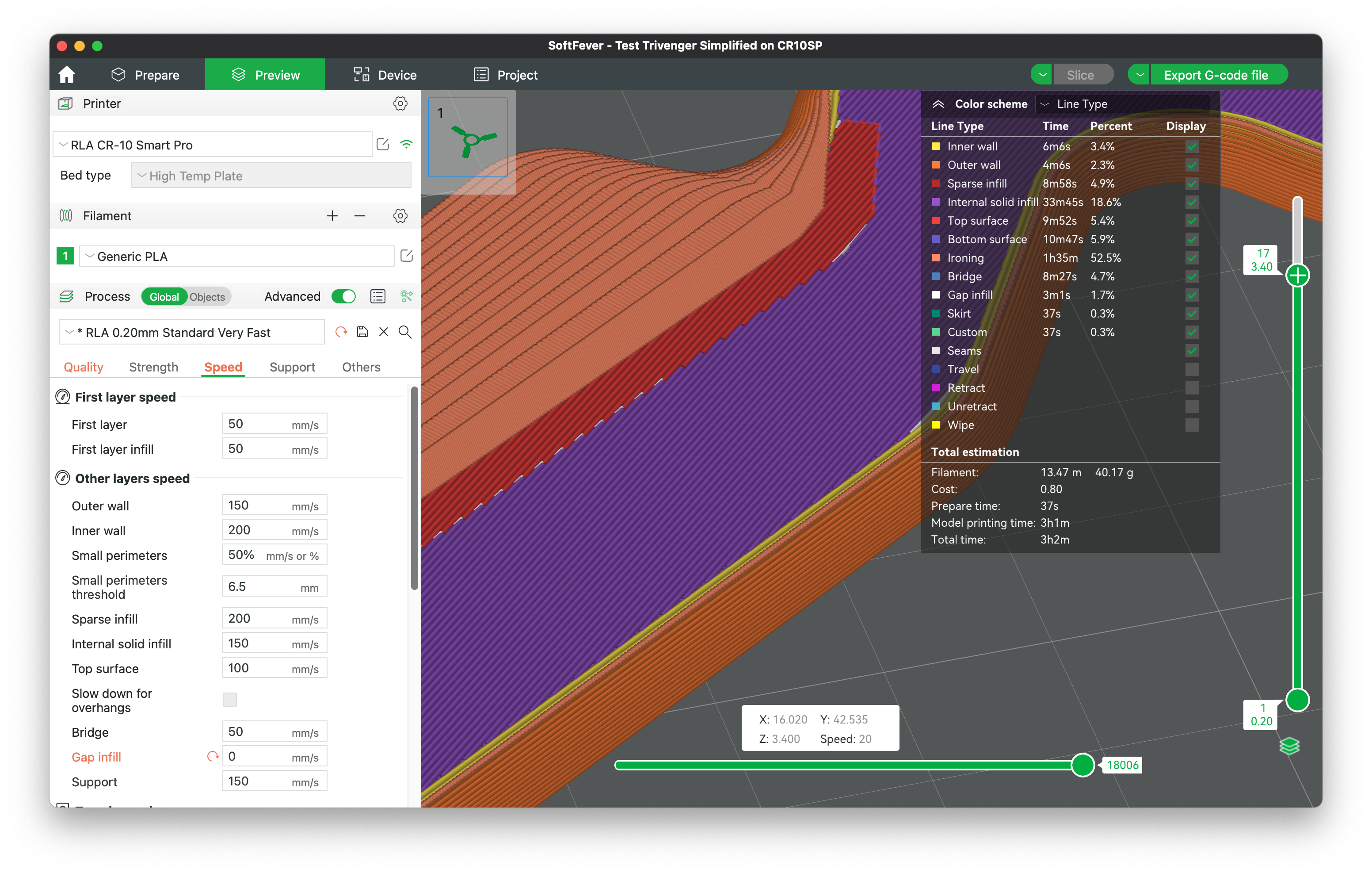This screenshot has width=1372, height=873.
Task: Expand the RLA CR-10 Smart Pro printer dropdown
Action: coord(213,145)
